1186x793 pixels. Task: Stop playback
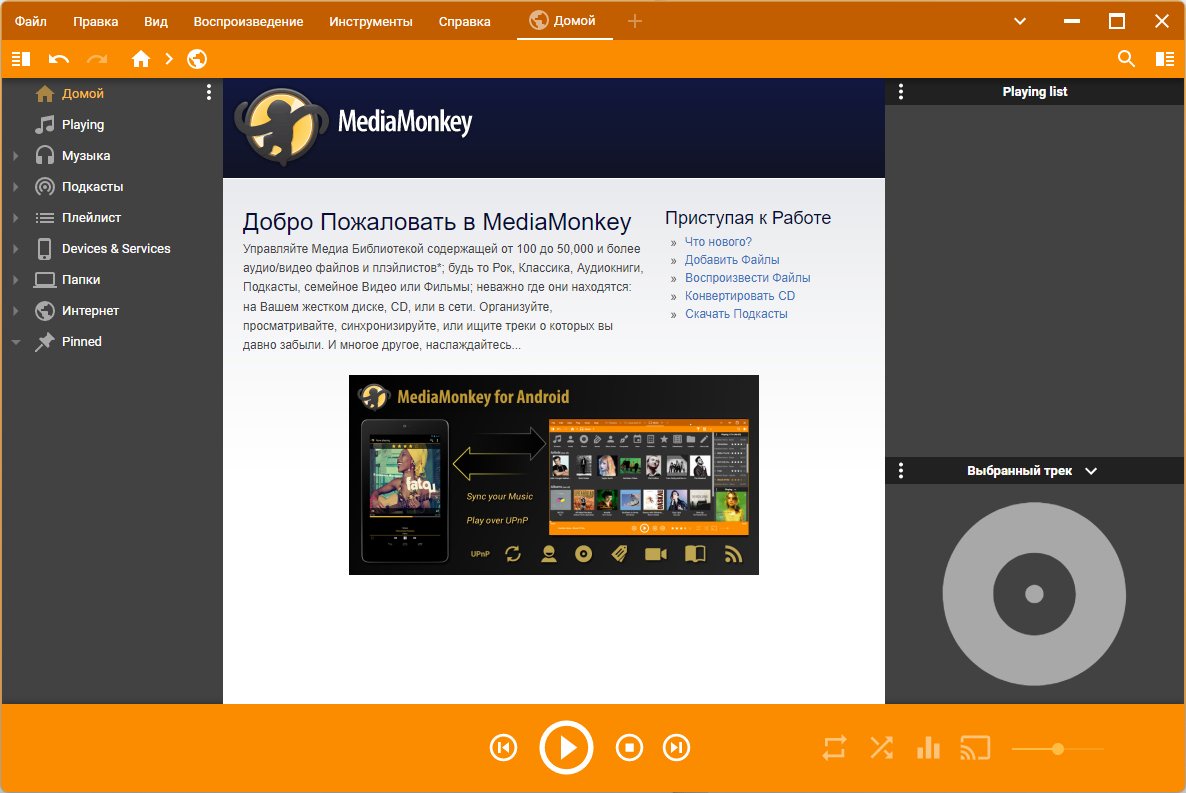[x=629, y=748]
